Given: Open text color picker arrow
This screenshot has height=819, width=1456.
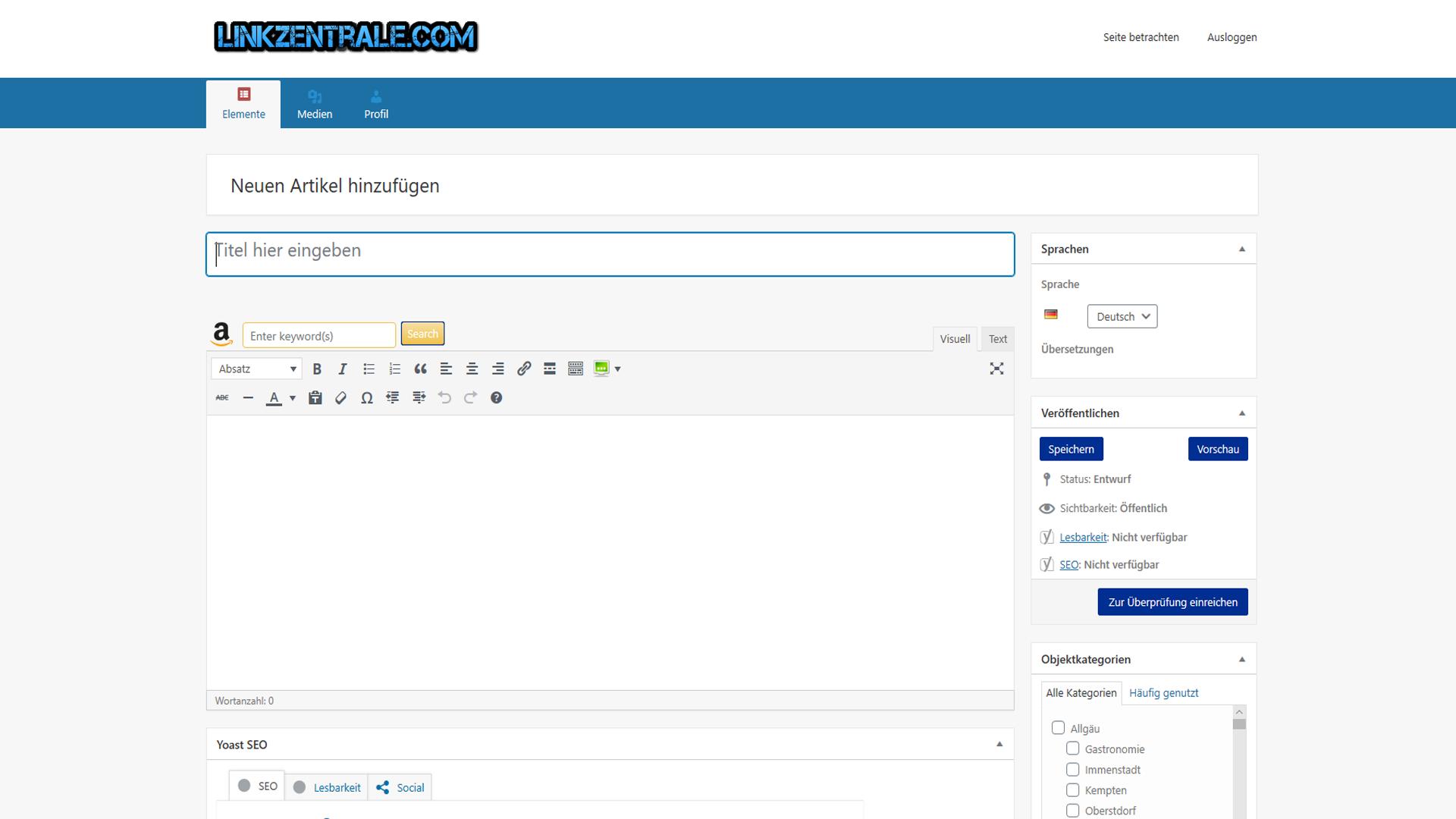Looking at the screenshot, I should pyautogui.click(x=293, y=397).
